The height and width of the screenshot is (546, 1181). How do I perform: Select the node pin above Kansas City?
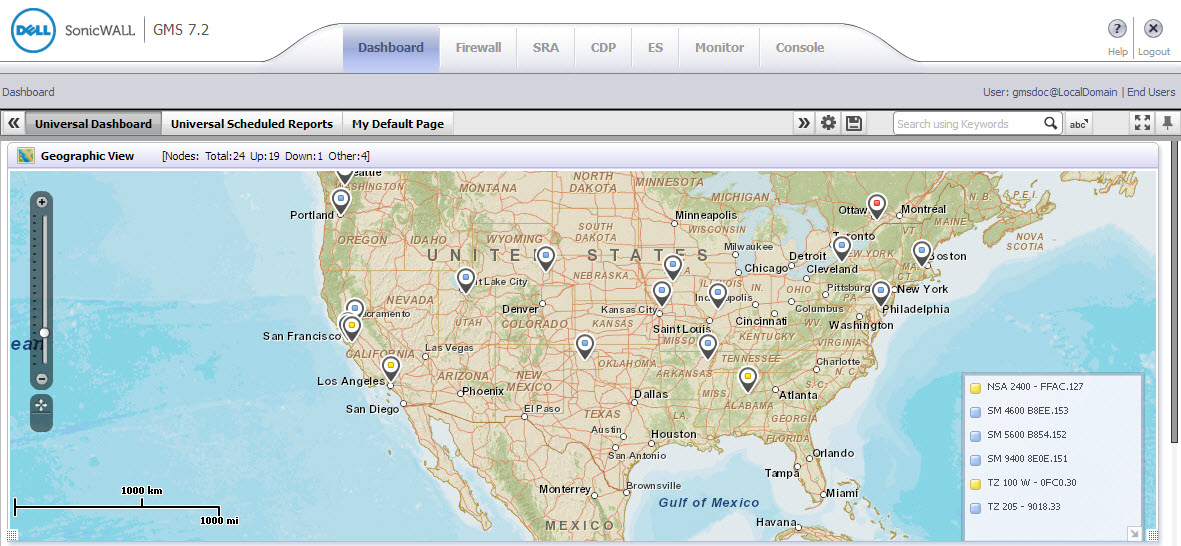[x=661, y=294]
